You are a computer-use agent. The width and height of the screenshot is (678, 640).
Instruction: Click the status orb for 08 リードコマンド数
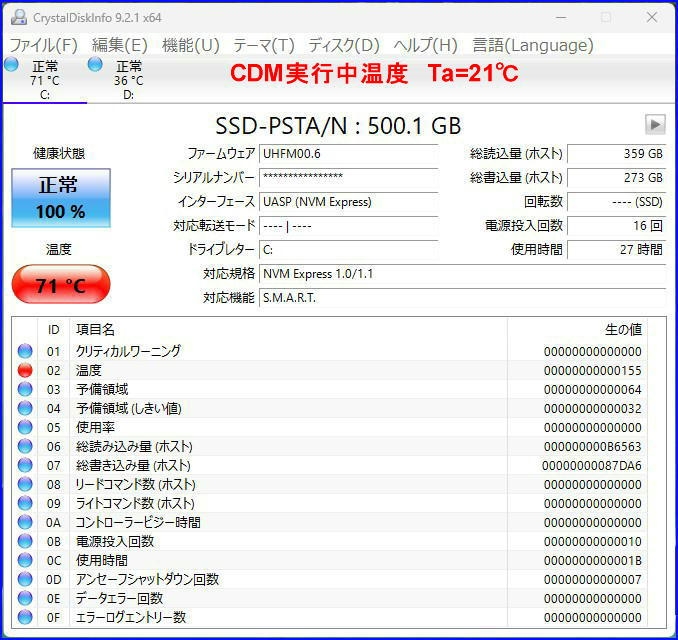(25, 484)
